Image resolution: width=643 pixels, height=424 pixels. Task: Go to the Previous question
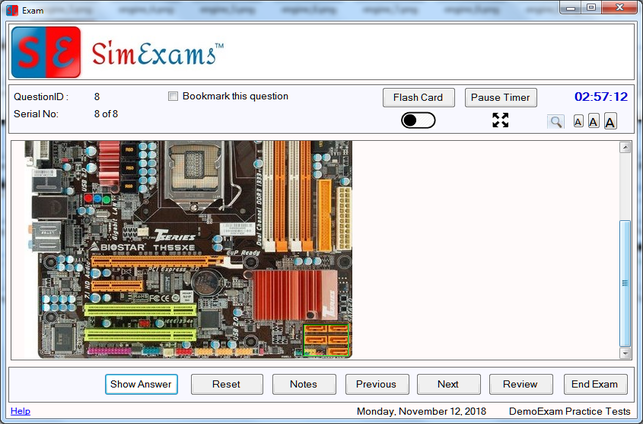tap(377, 384)
